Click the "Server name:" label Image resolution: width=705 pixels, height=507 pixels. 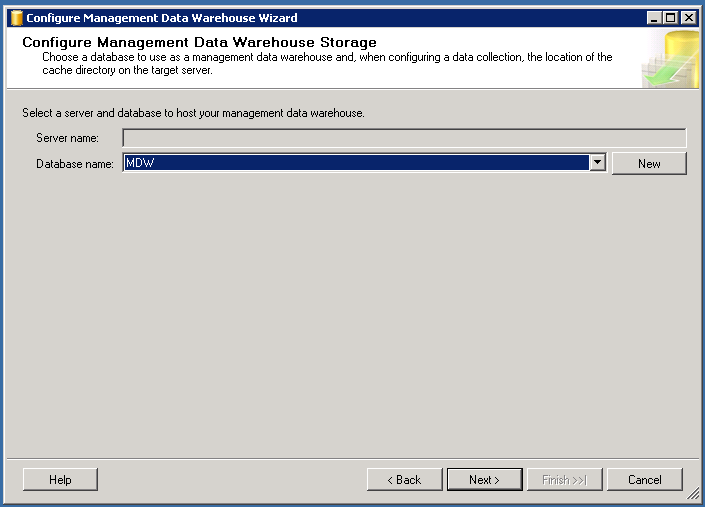pos(67,138)
